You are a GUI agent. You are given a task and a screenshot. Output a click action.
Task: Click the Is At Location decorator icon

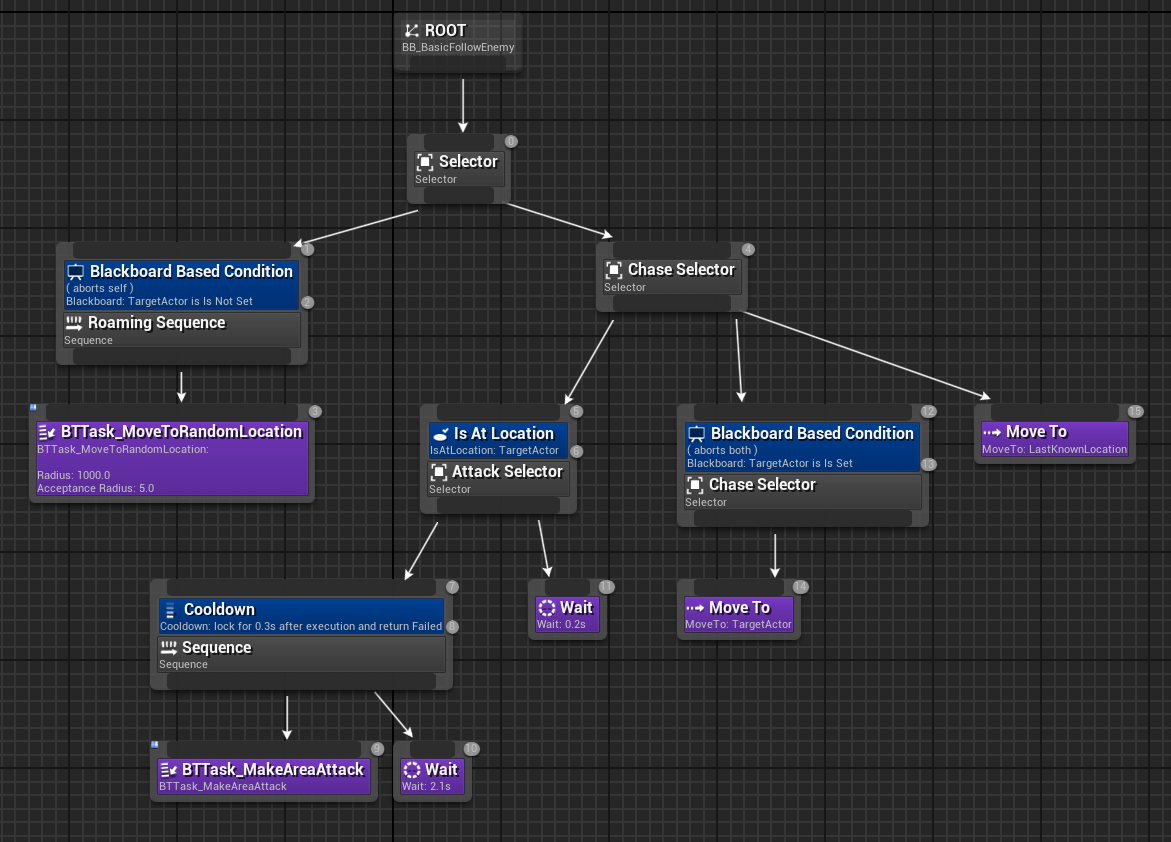tap(441, 434)
